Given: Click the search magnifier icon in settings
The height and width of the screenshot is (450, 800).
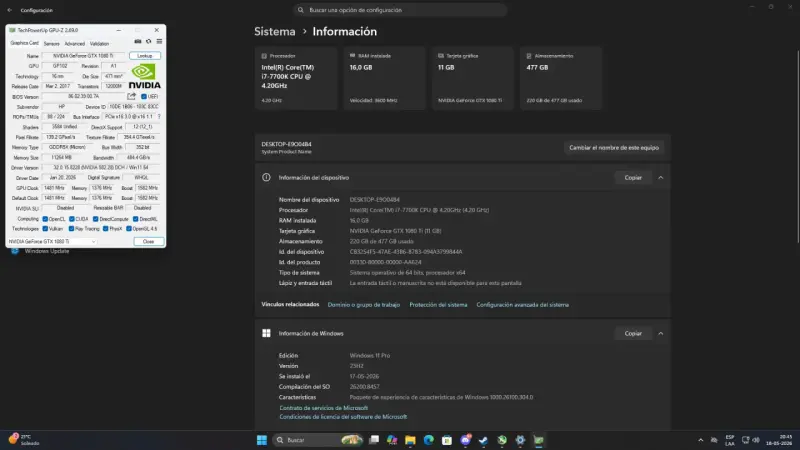Looking at the screenshot, I should point(301,10).
